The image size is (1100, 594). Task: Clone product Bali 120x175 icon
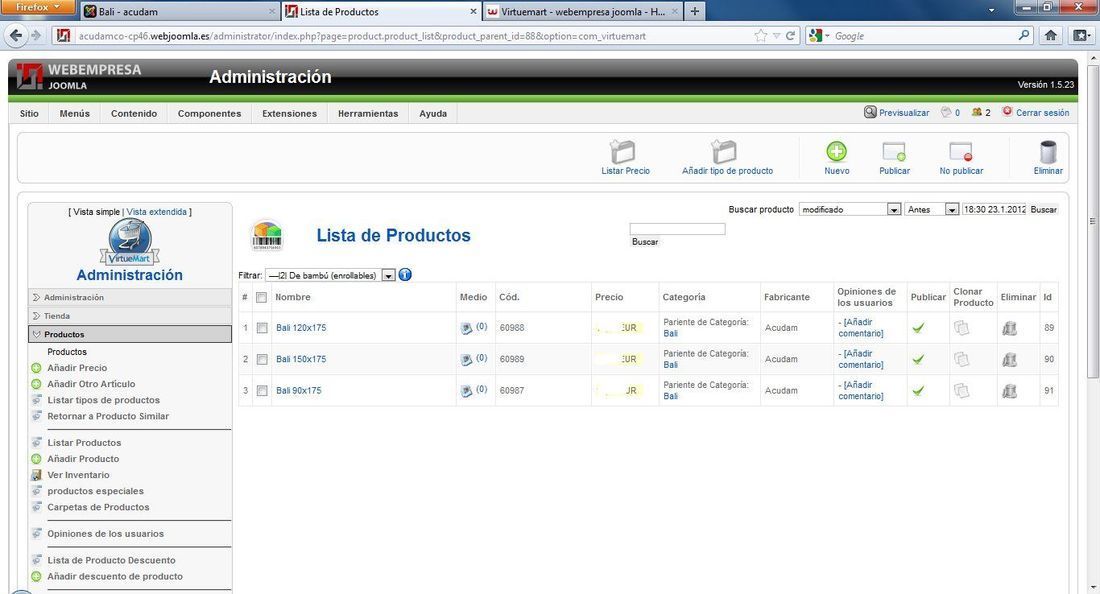click(x=962, y=328)
